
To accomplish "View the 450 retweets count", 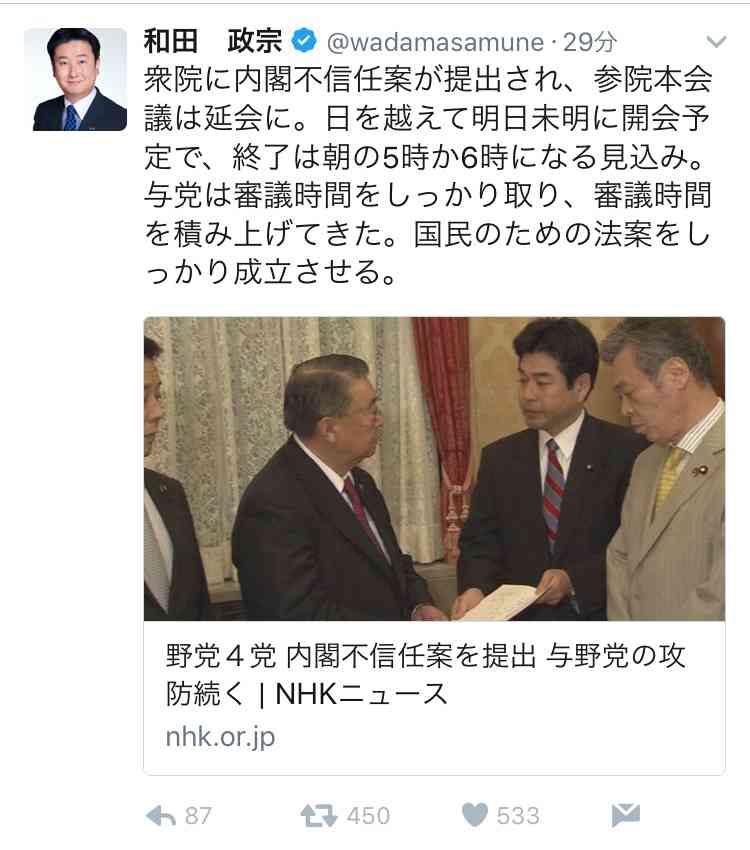I will 368,816.
